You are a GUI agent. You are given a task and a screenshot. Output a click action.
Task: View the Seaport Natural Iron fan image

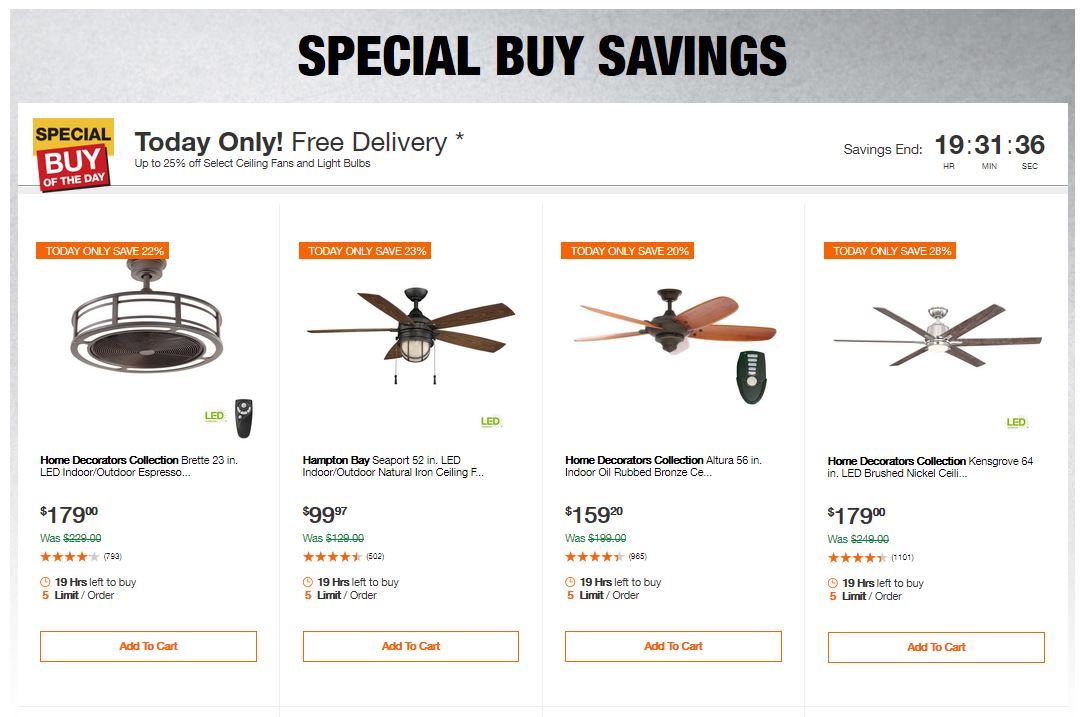click(410, 325)
